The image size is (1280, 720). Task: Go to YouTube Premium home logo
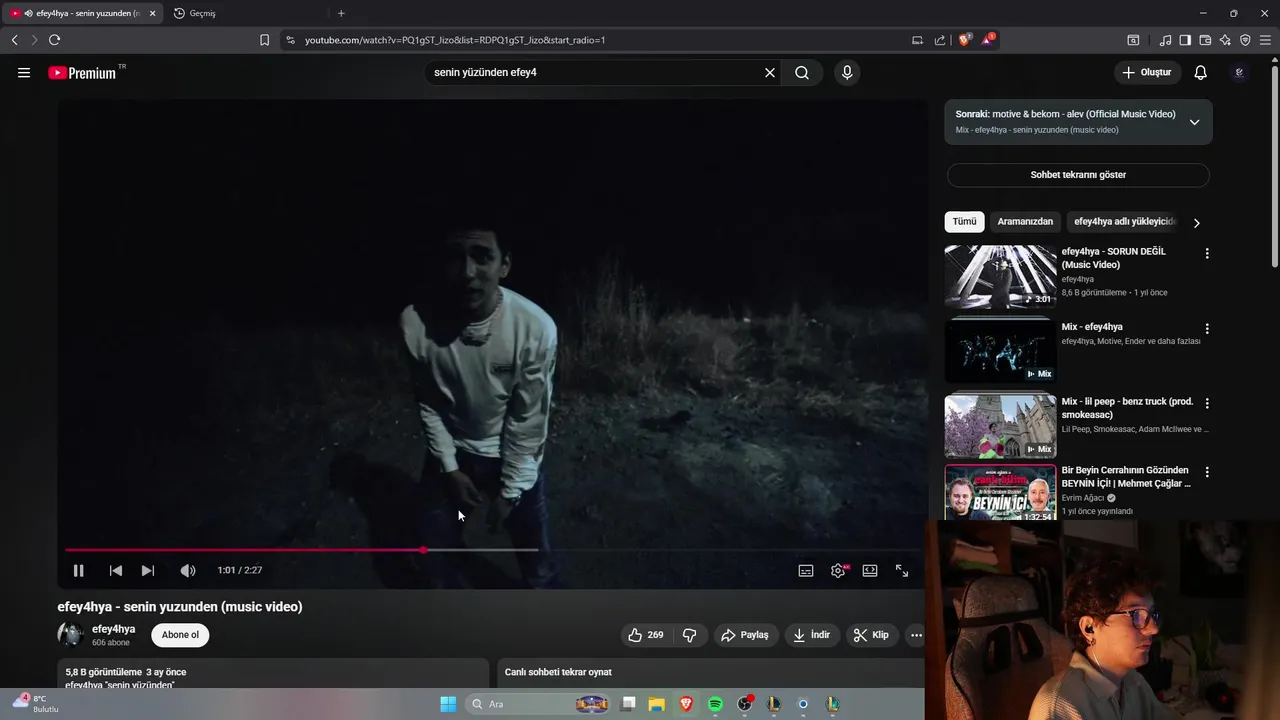[82, 73]
